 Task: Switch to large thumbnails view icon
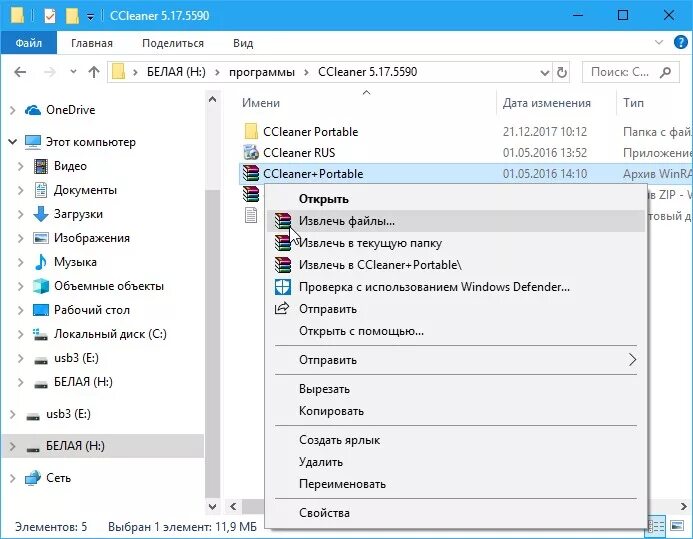pos(677,526)
